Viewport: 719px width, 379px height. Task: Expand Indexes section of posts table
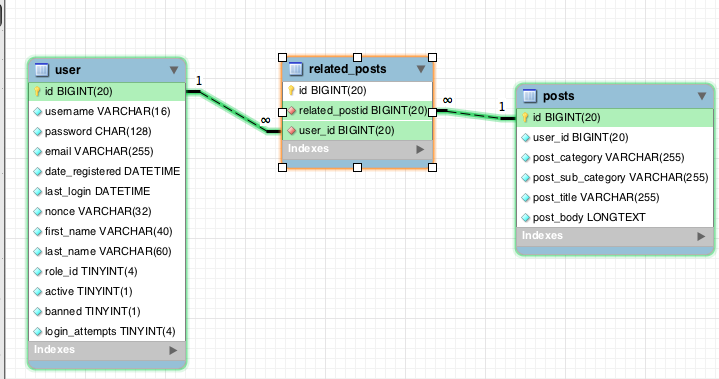click(x=701, y=236)
